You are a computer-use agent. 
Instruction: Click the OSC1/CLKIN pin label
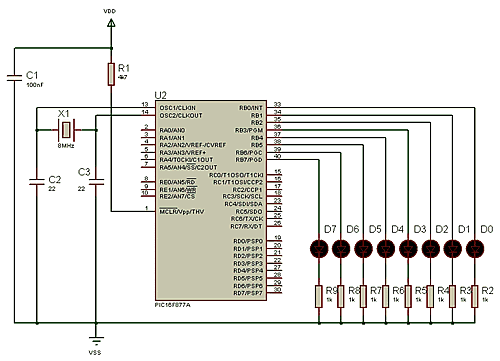pyautogui.click(x=178, y=108)
